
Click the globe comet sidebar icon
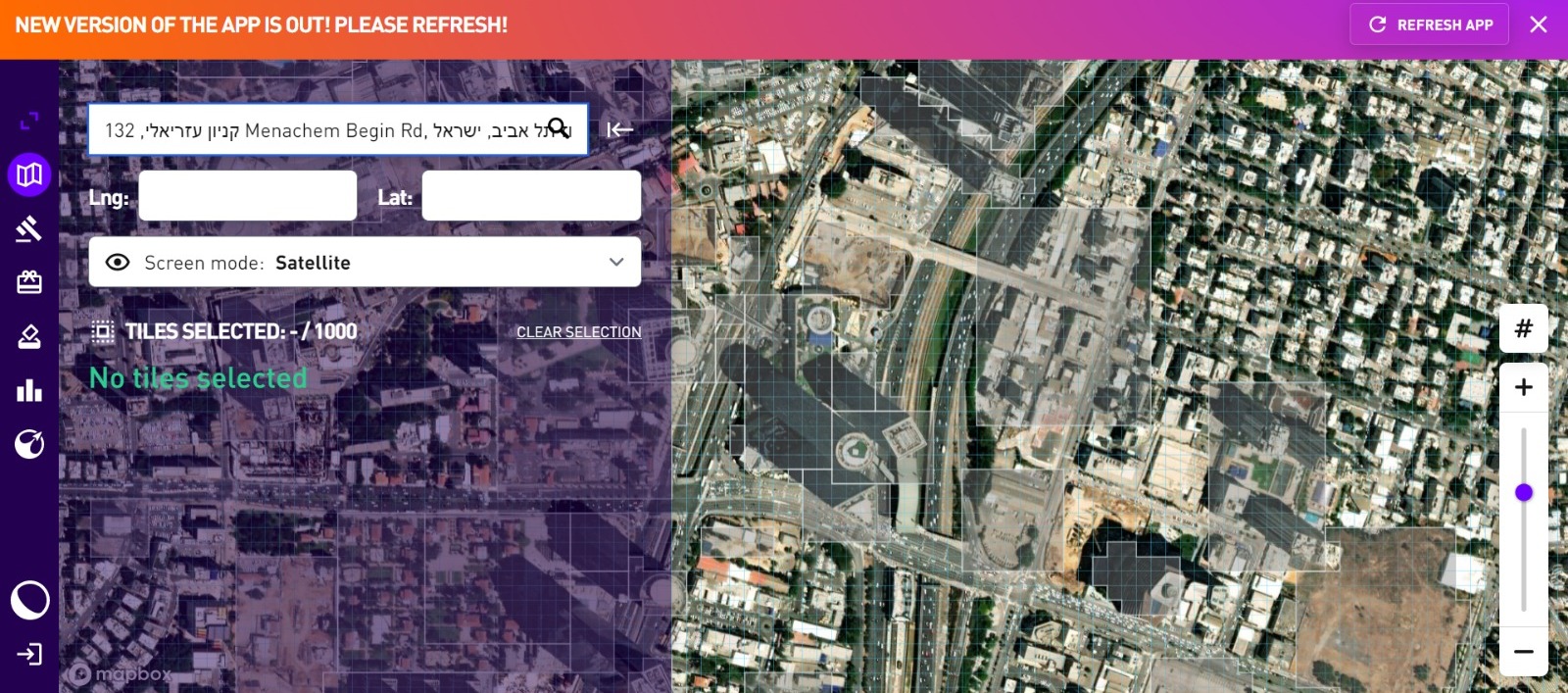tap(29, 444)
